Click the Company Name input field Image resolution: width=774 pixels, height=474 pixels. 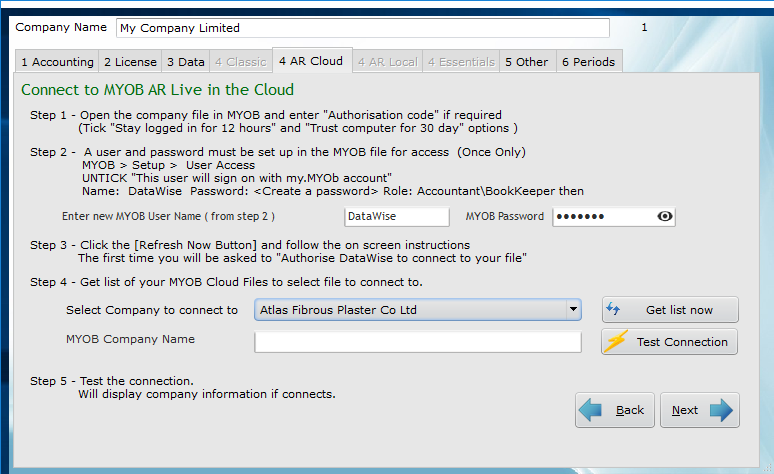363,28
